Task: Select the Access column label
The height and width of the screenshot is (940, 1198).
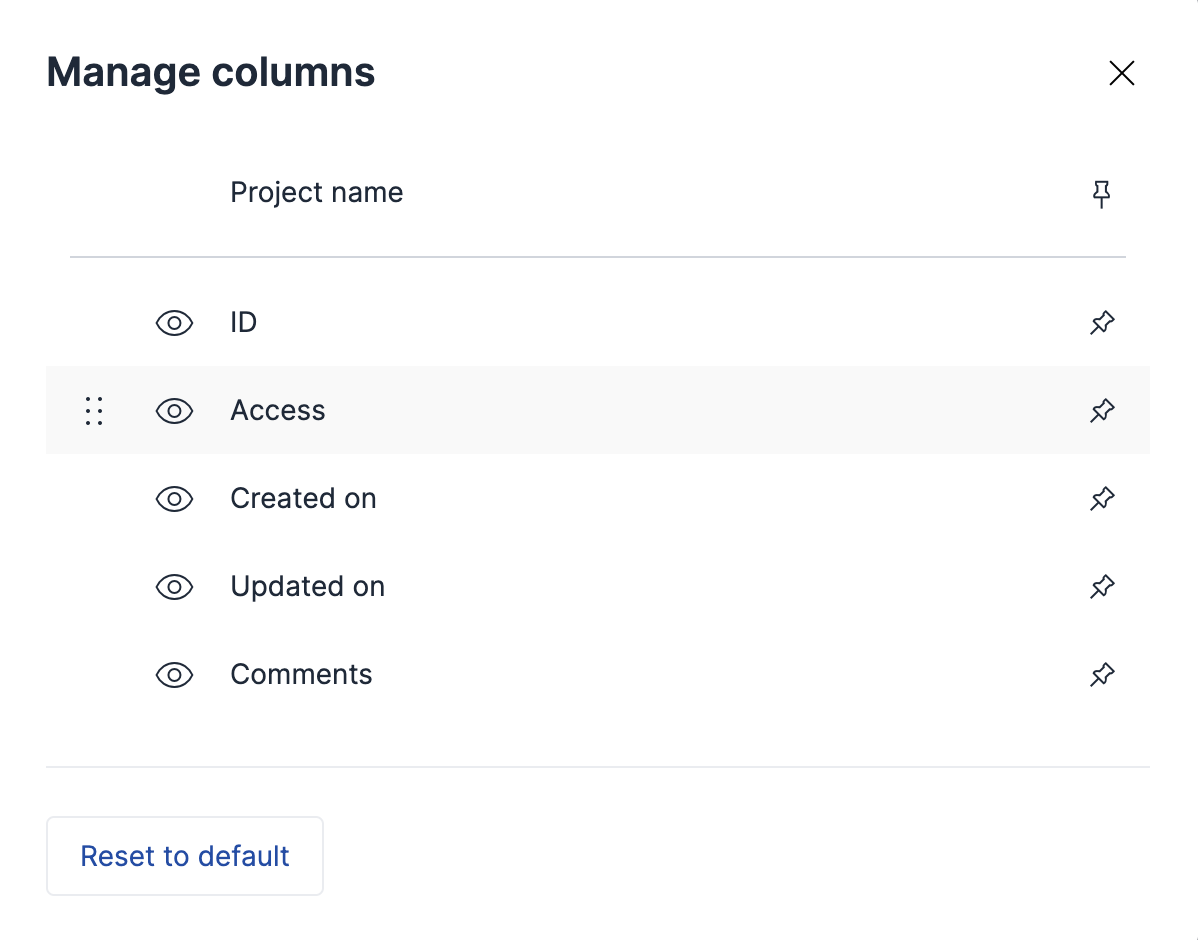Action: [277, 411]
